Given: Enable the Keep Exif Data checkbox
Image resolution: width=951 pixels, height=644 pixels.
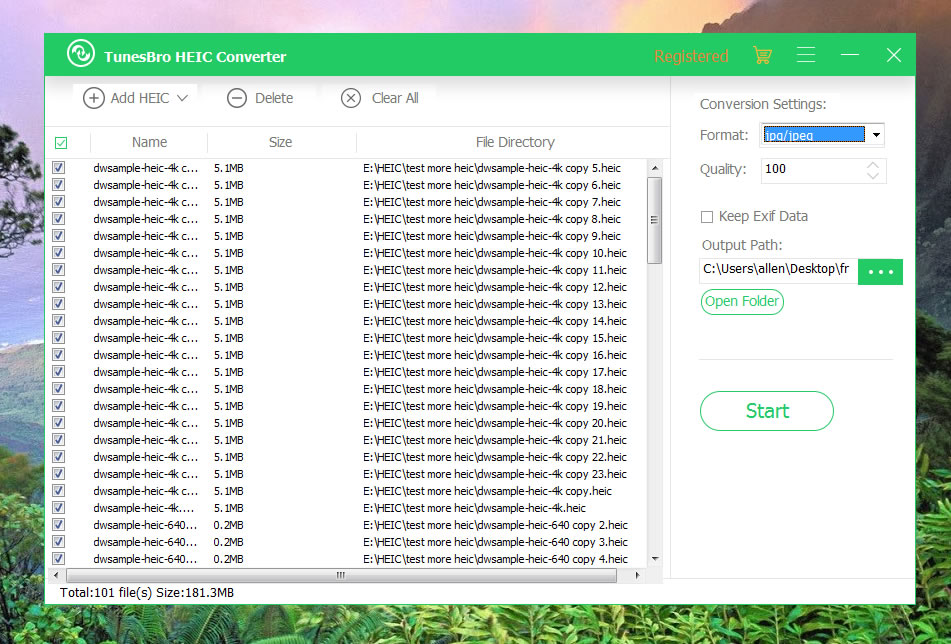Looking at the screenshot, I should tap(707, 217).
